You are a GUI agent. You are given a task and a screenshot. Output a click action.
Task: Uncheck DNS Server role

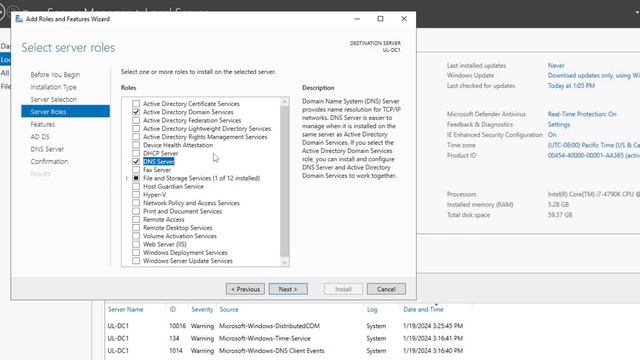click(x=136, y=162)
